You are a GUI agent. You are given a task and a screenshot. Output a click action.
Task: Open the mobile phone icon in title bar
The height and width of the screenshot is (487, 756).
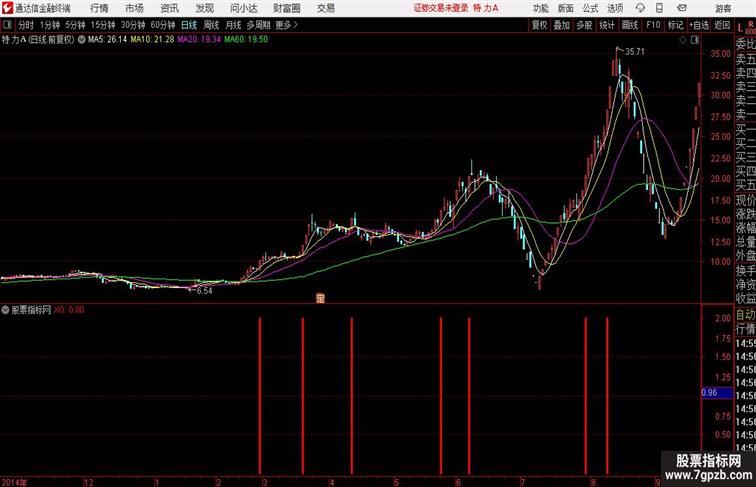pos(659,8)
